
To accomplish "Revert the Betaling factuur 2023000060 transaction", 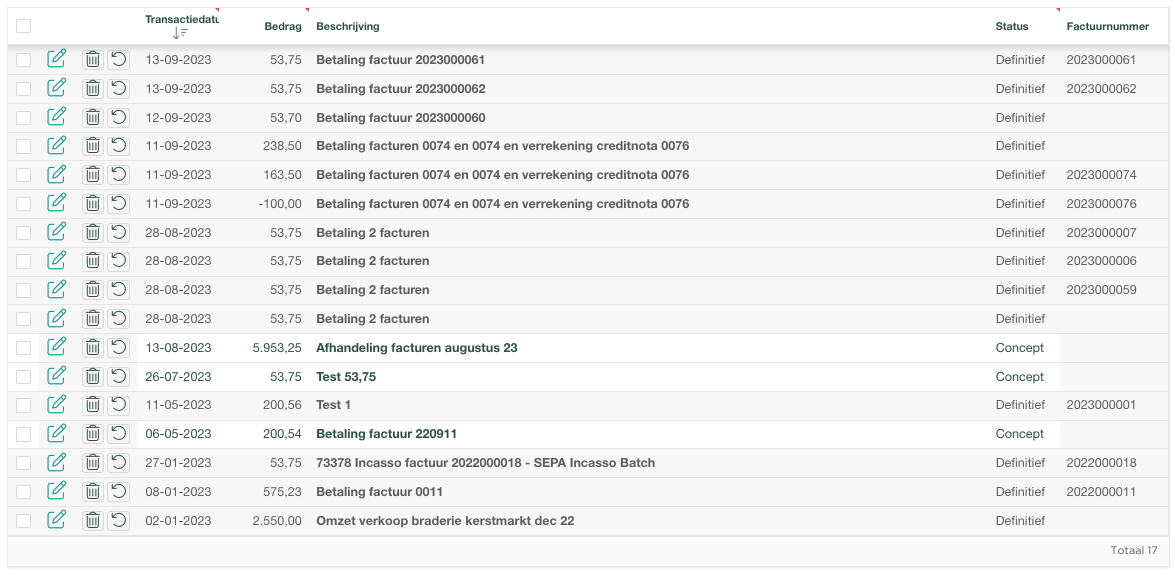I will [x=119, y=118].
